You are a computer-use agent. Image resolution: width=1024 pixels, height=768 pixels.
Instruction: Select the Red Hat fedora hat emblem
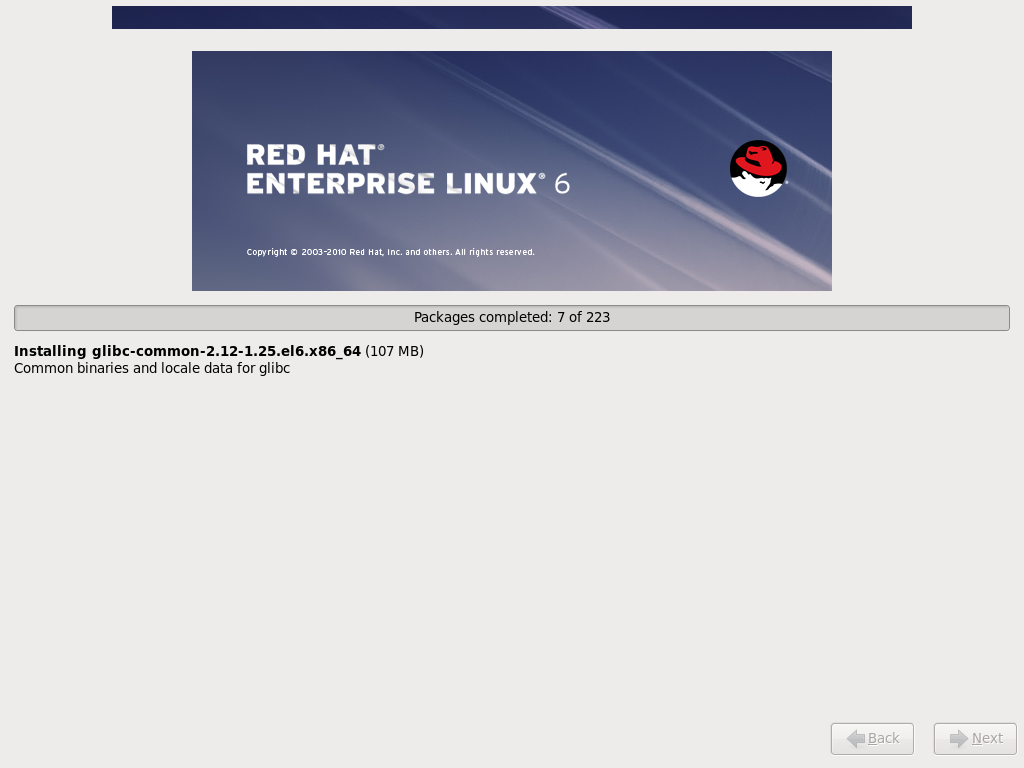758,160
